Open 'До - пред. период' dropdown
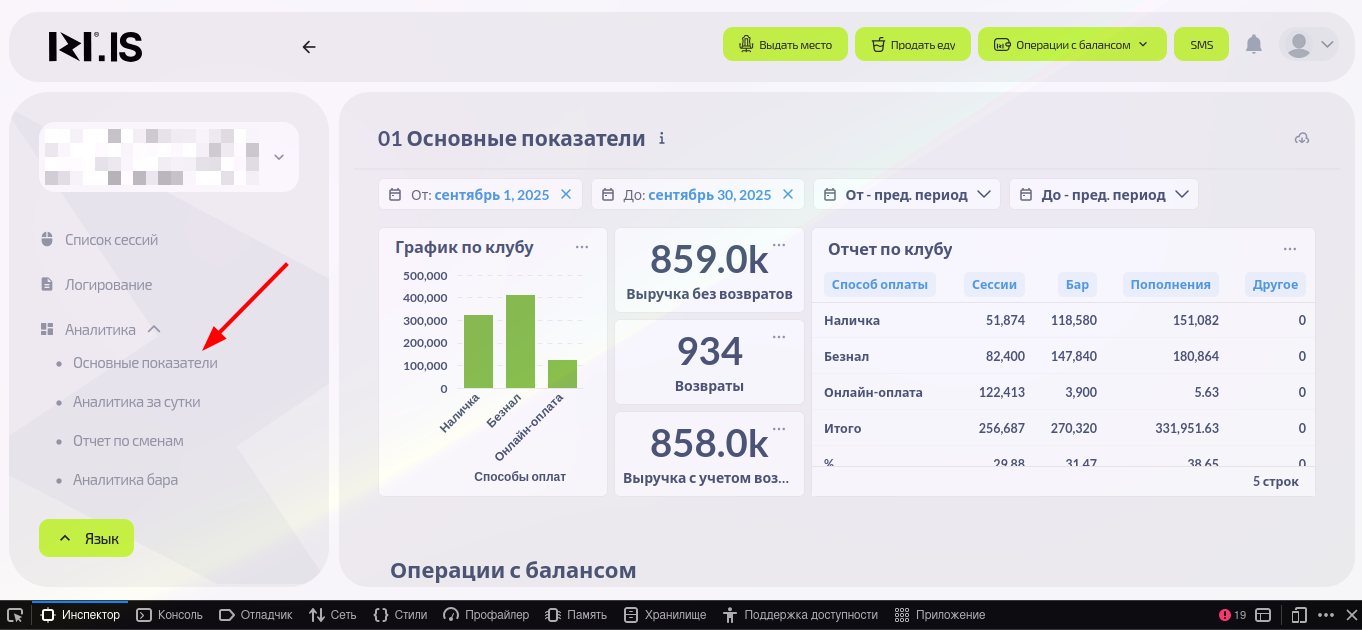Screen dimensions: 1362x630 coord(1103,195)
